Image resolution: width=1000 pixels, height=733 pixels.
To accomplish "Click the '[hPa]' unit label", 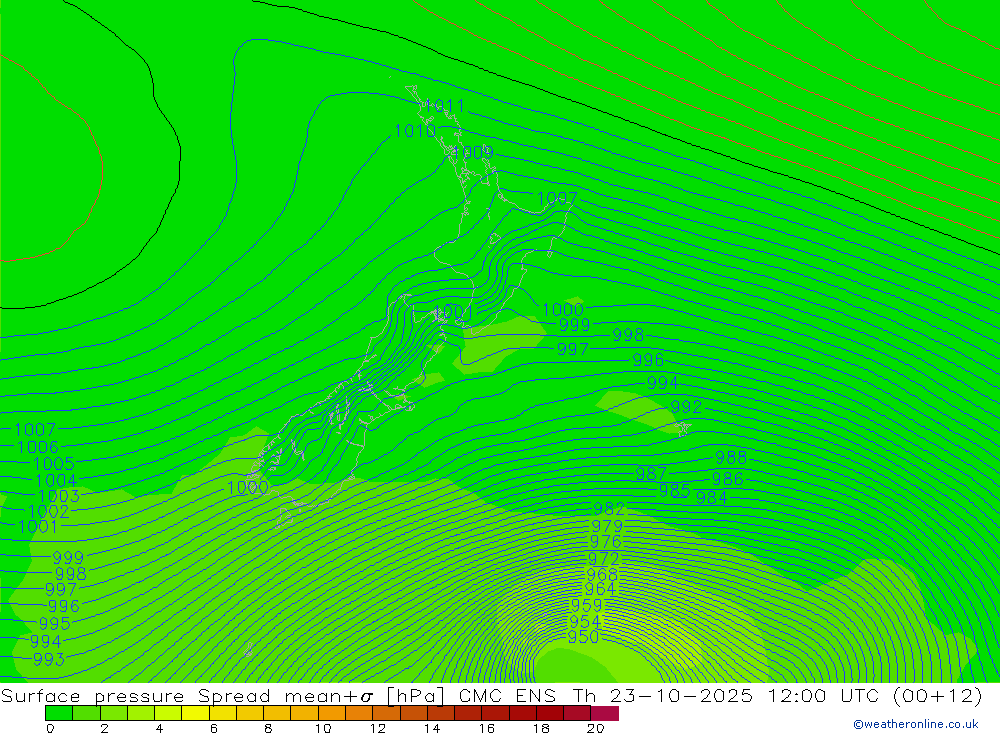I will (415, 695).
